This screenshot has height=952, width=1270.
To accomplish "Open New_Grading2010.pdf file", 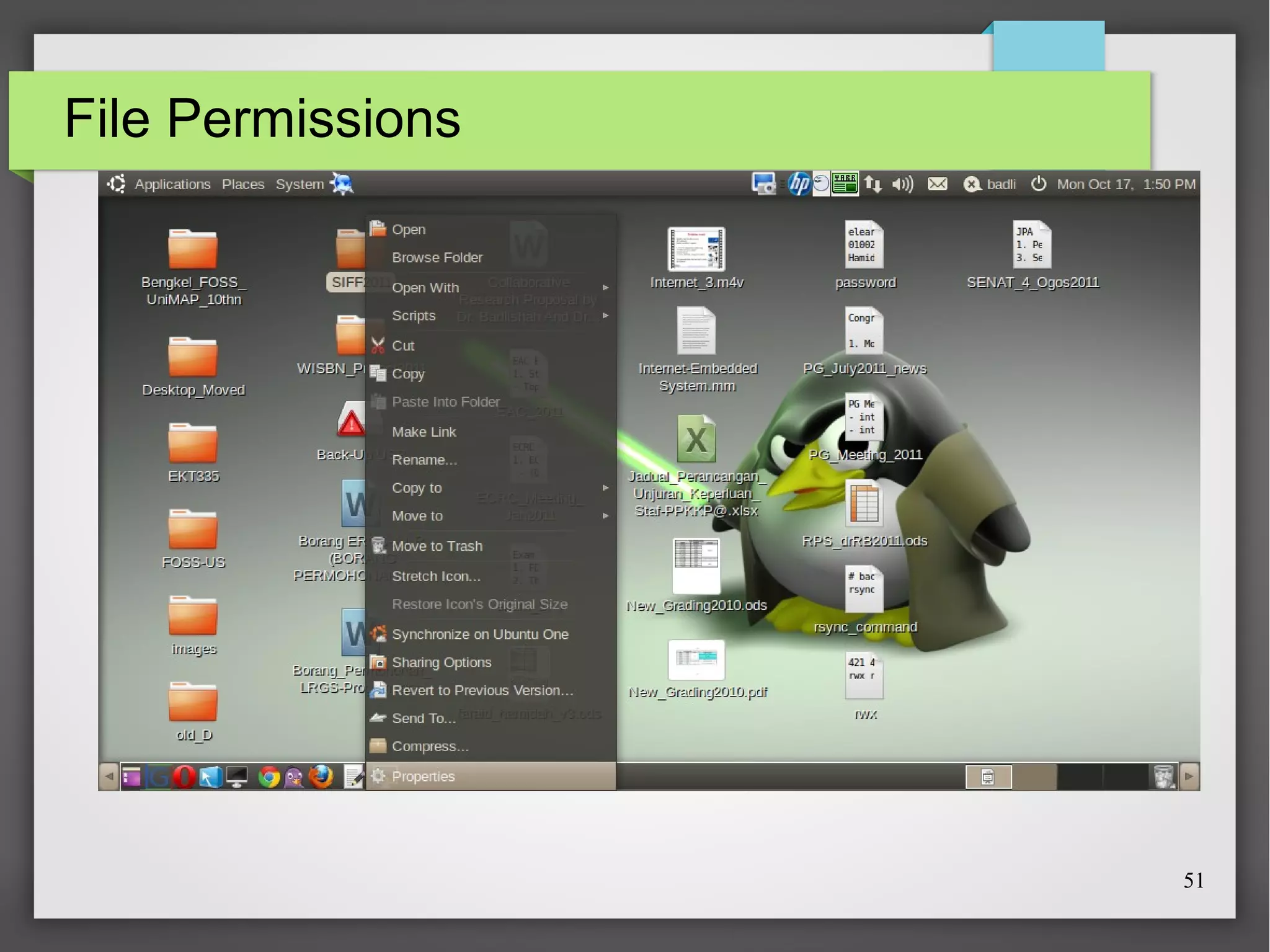I will click(696, 660).
